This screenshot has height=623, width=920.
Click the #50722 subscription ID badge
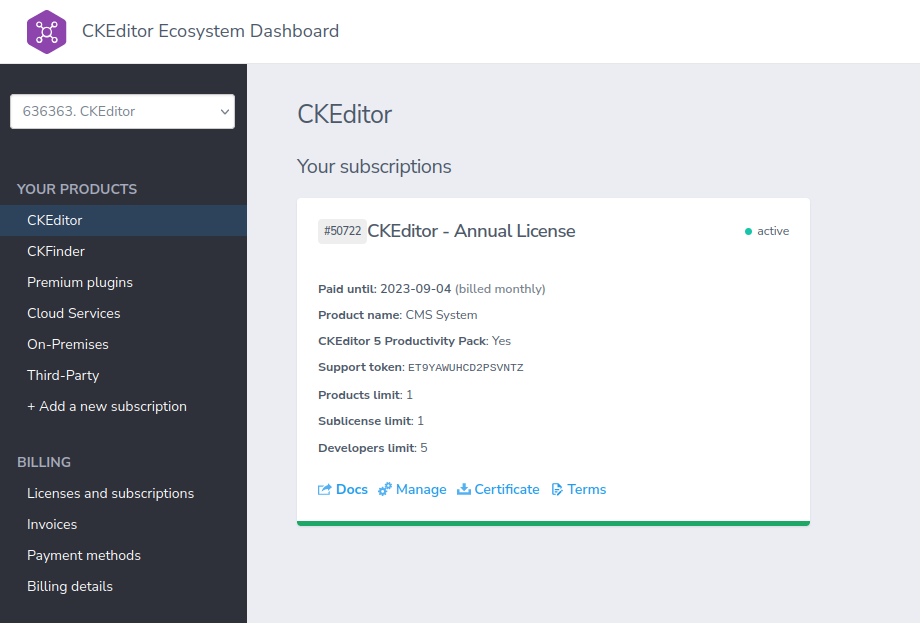(x=342, y=231)
